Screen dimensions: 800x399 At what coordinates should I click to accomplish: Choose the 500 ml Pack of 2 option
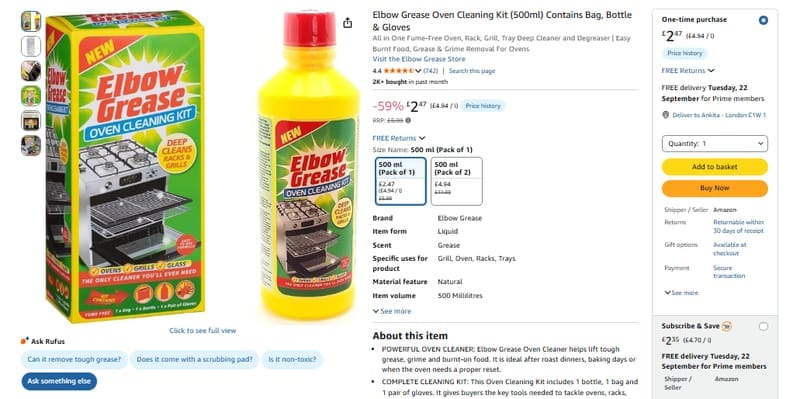pyautogui.click(x=456, y=181)
